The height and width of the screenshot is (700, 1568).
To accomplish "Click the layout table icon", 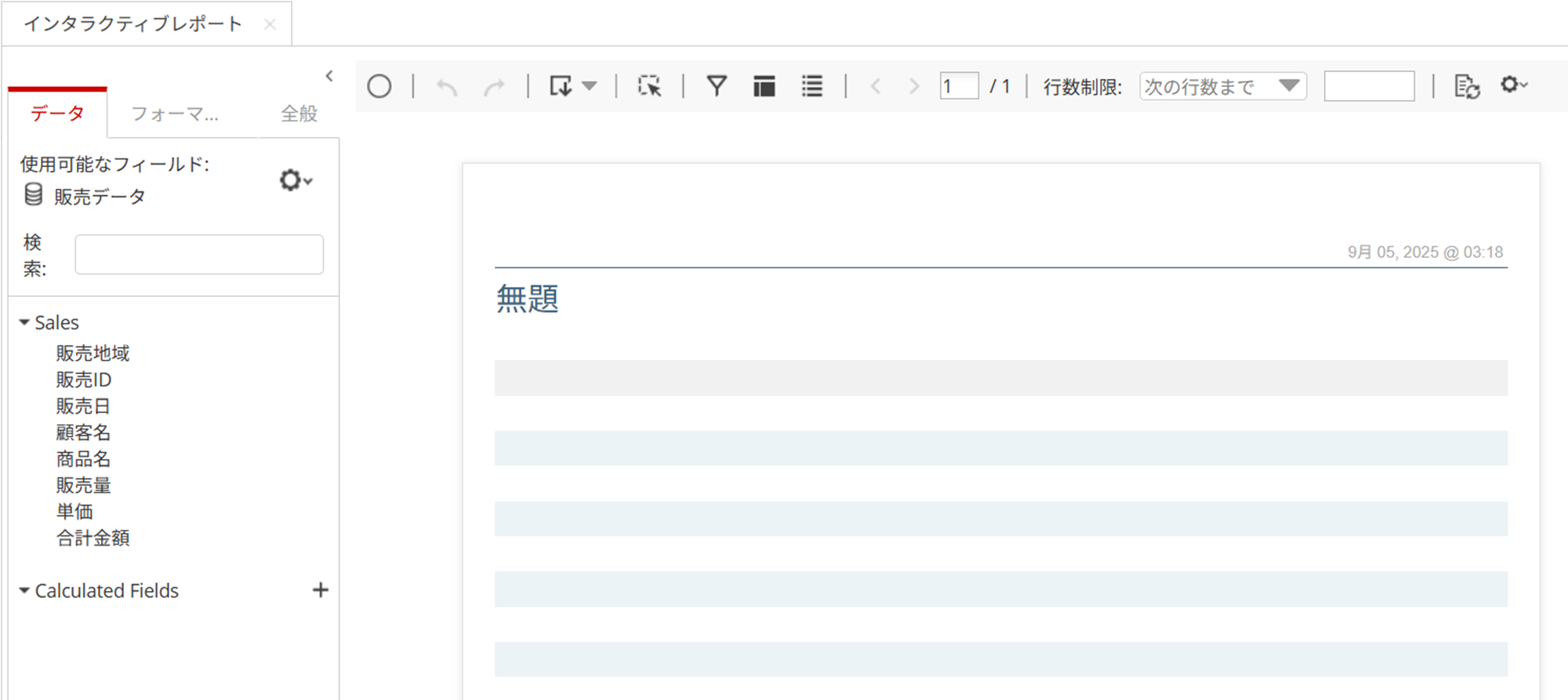I will point(764,86).
